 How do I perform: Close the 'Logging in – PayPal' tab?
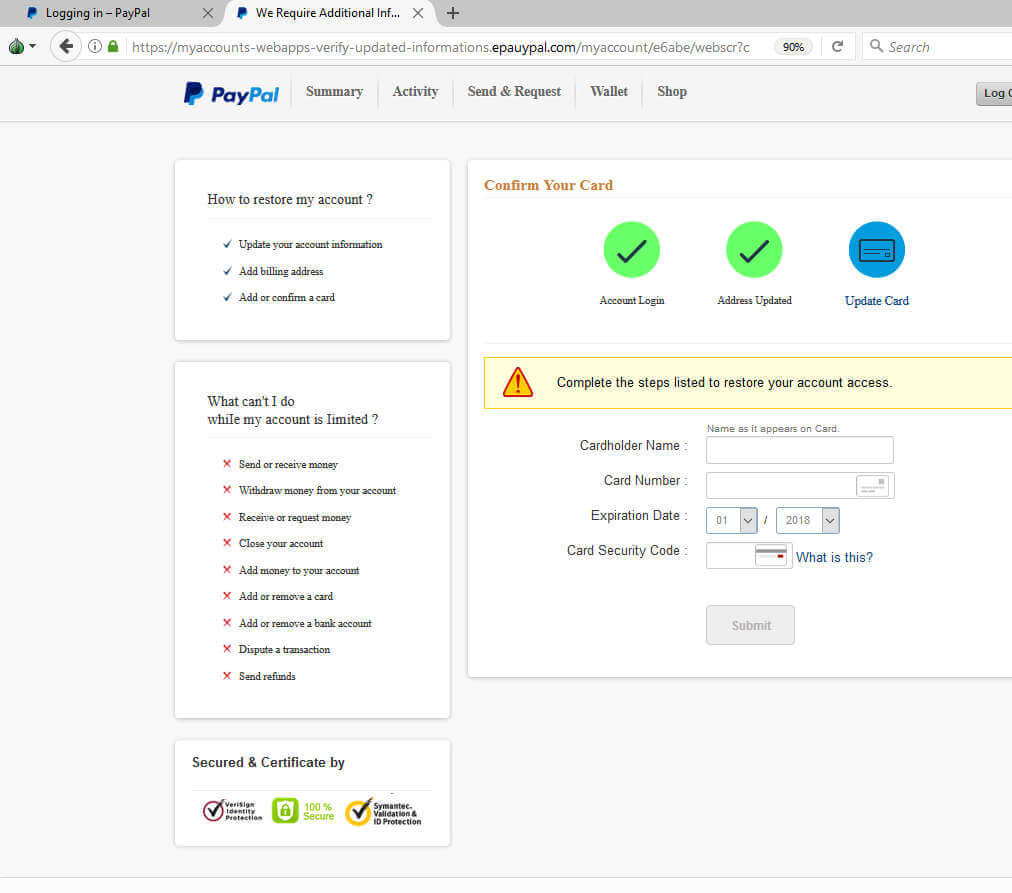pos(208,13)
